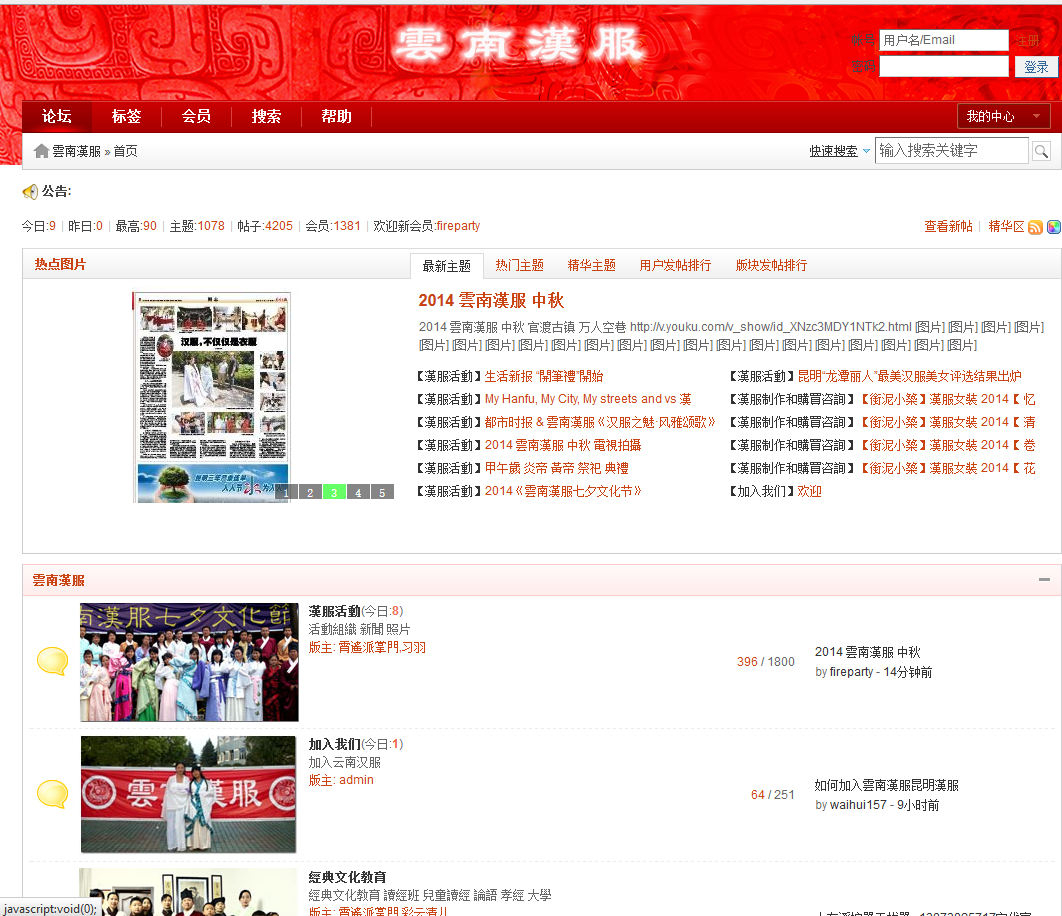The image size is (1062, 916).
Task: Open 漢服女装 2014【花 thread
Action: pyautogui.click(x=948, y=468)
